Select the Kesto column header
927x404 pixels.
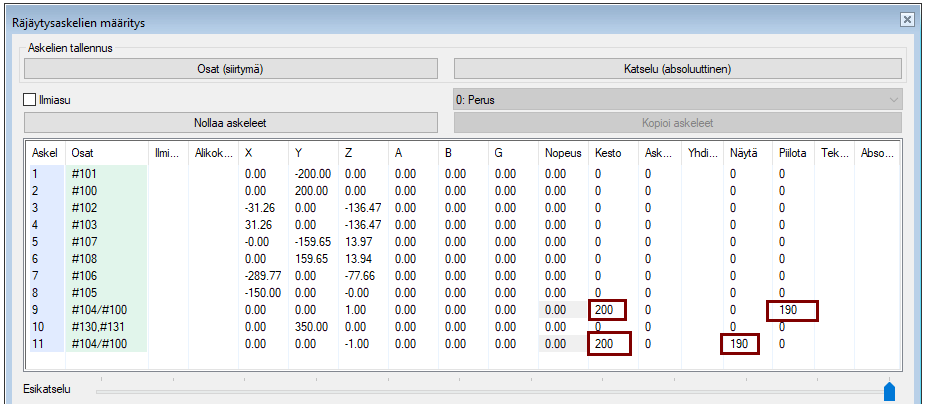tap(608, 153)
